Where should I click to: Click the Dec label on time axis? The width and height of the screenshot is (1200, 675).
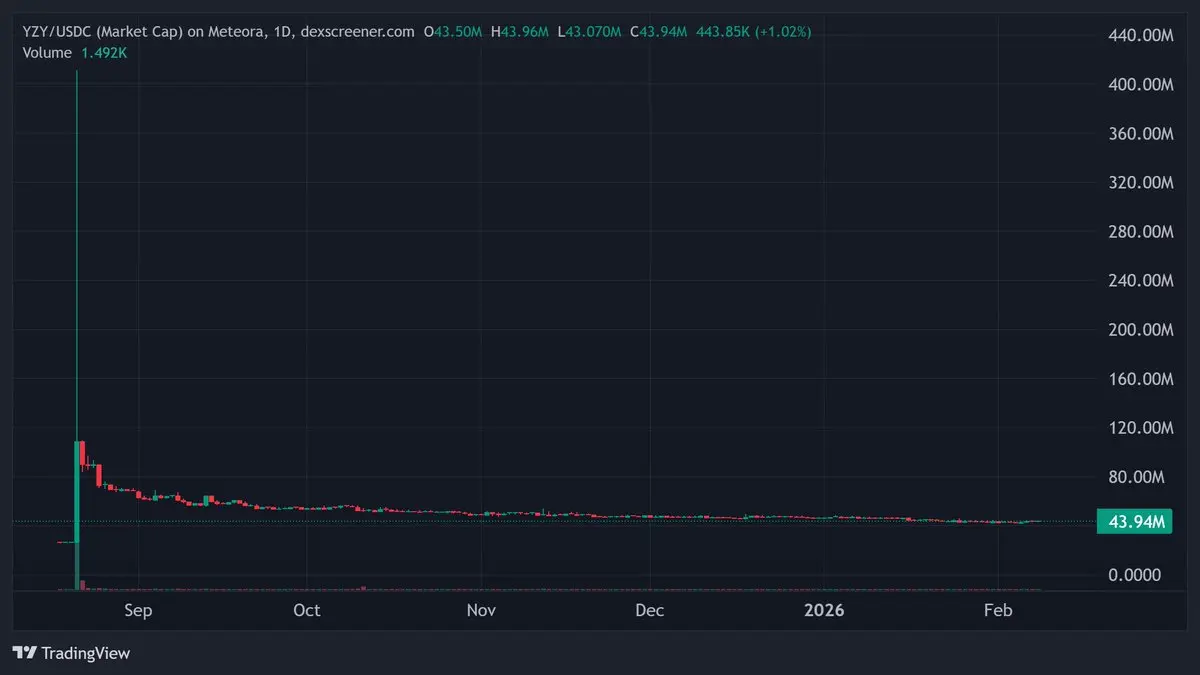pos(650,610)
